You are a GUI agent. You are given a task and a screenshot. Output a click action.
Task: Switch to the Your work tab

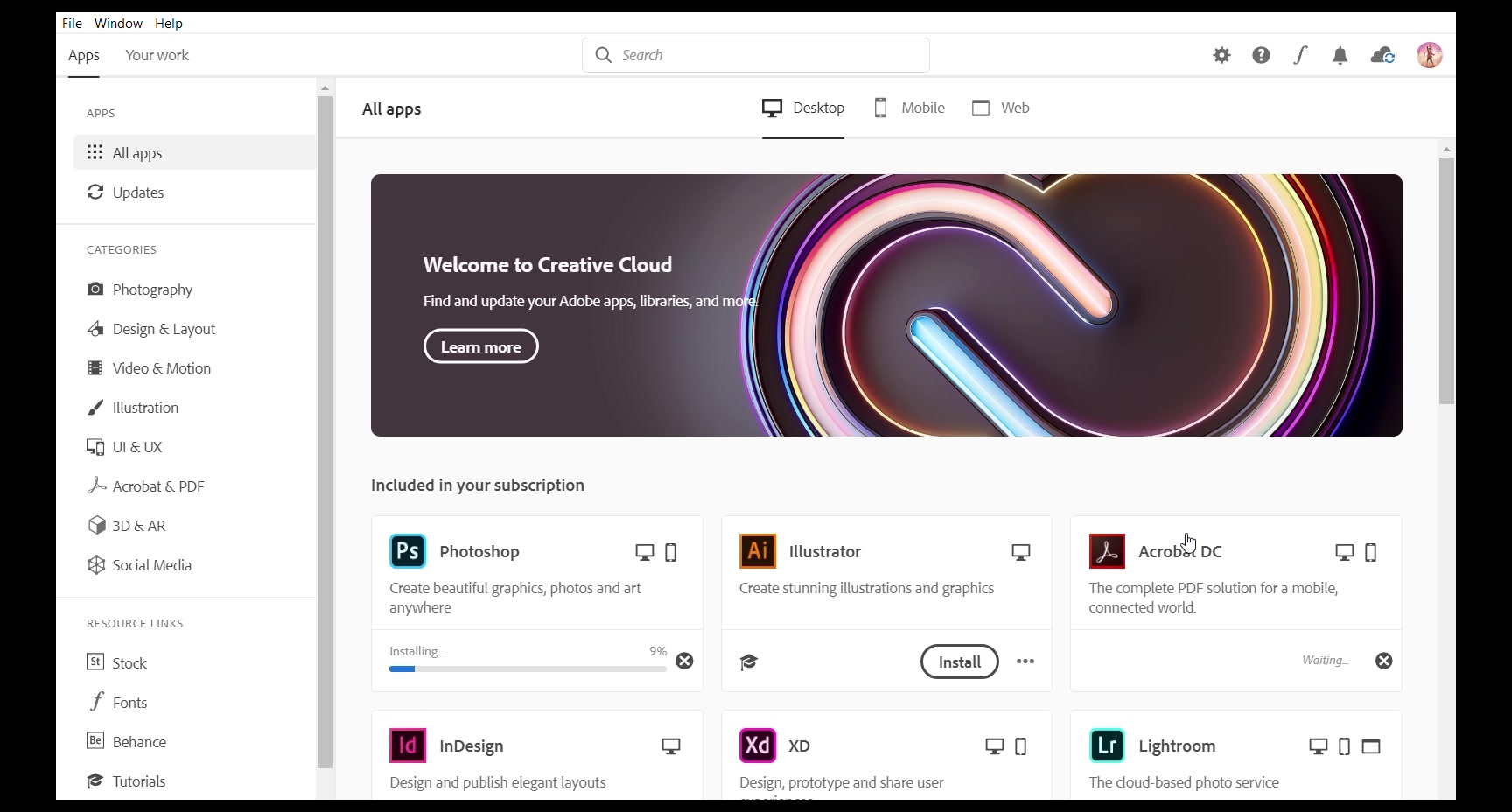157,55
